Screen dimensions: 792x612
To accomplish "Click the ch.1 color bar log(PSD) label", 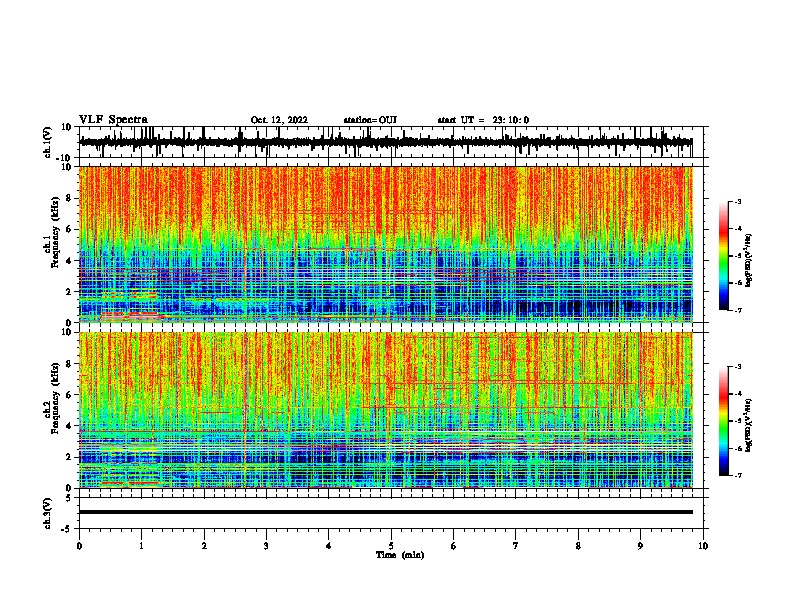I will [x=749, y=260].
